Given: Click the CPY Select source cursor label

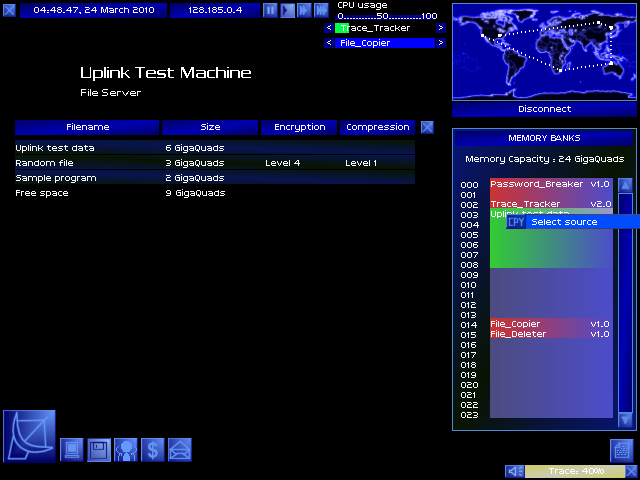Looking at the screenshot, I should click(x=573, y=222).
